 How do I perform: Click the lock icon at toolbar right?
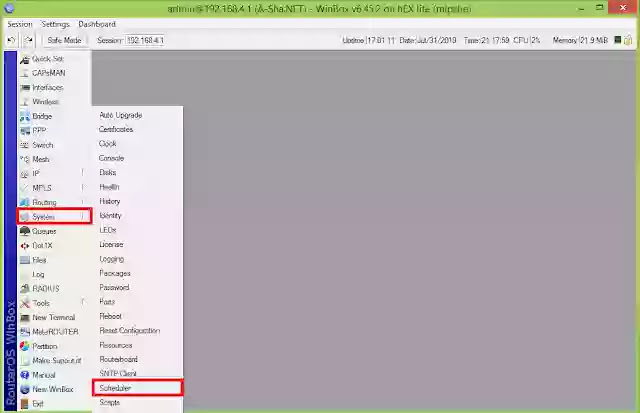(628, 40)
